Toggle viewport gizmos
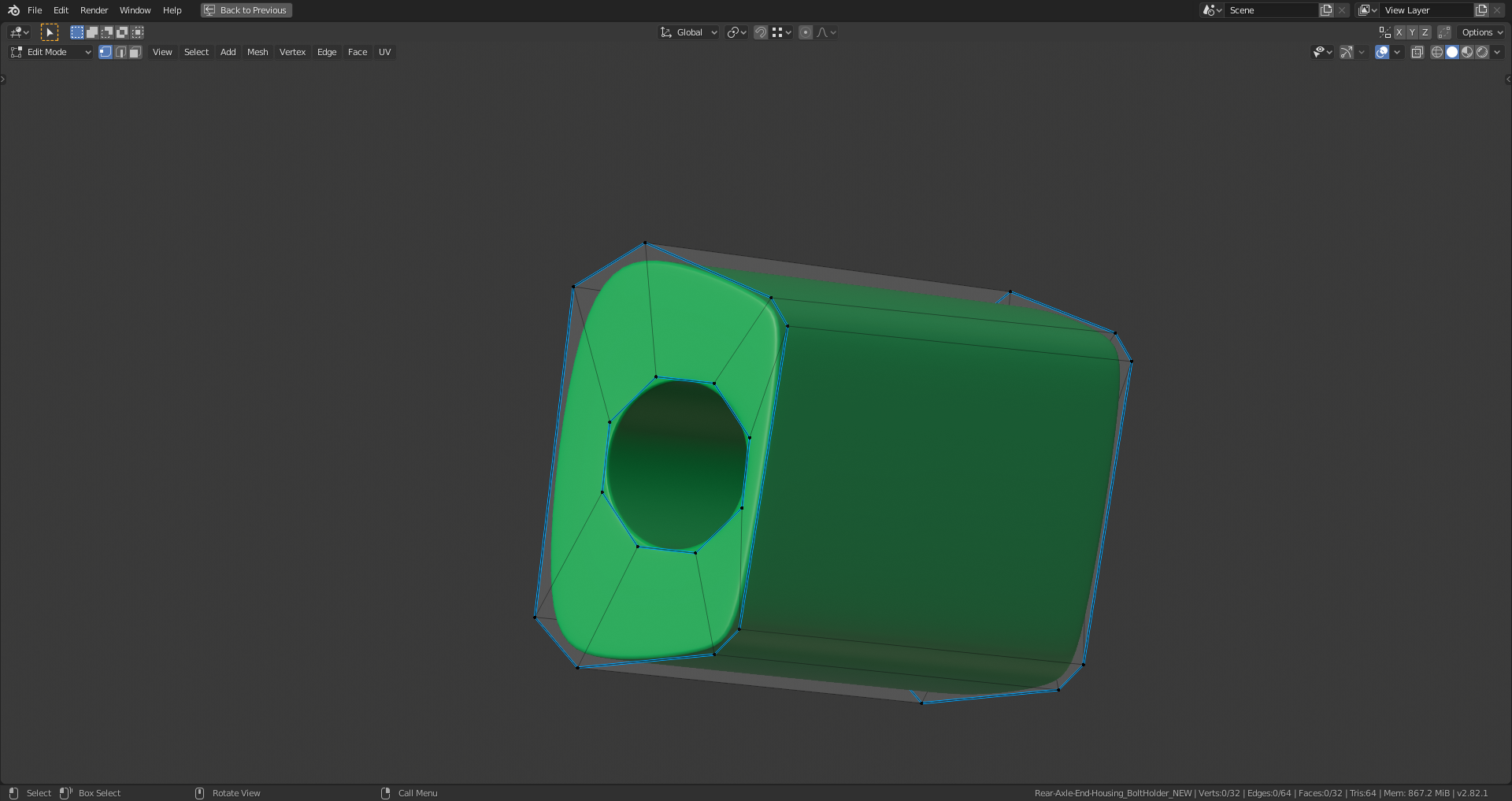This screenshot has width=1512, height=801. click(x=1347, y=52)
